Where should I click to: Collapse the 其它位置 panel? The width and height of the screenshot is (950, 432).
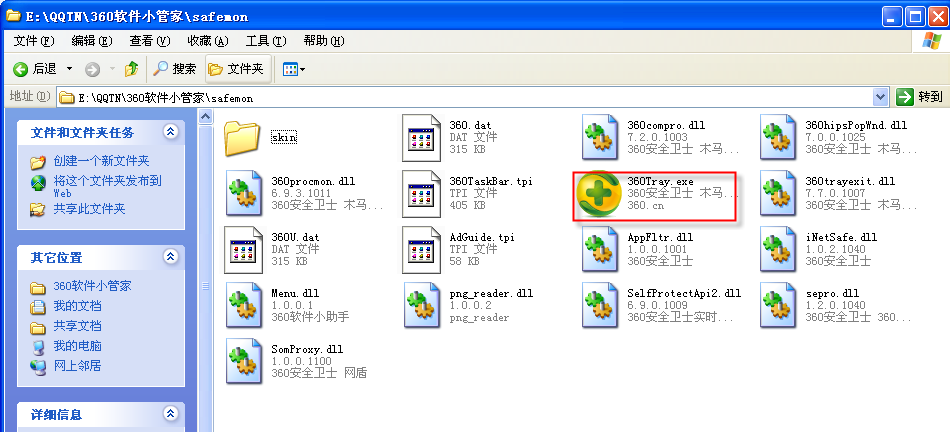(171, 257)
